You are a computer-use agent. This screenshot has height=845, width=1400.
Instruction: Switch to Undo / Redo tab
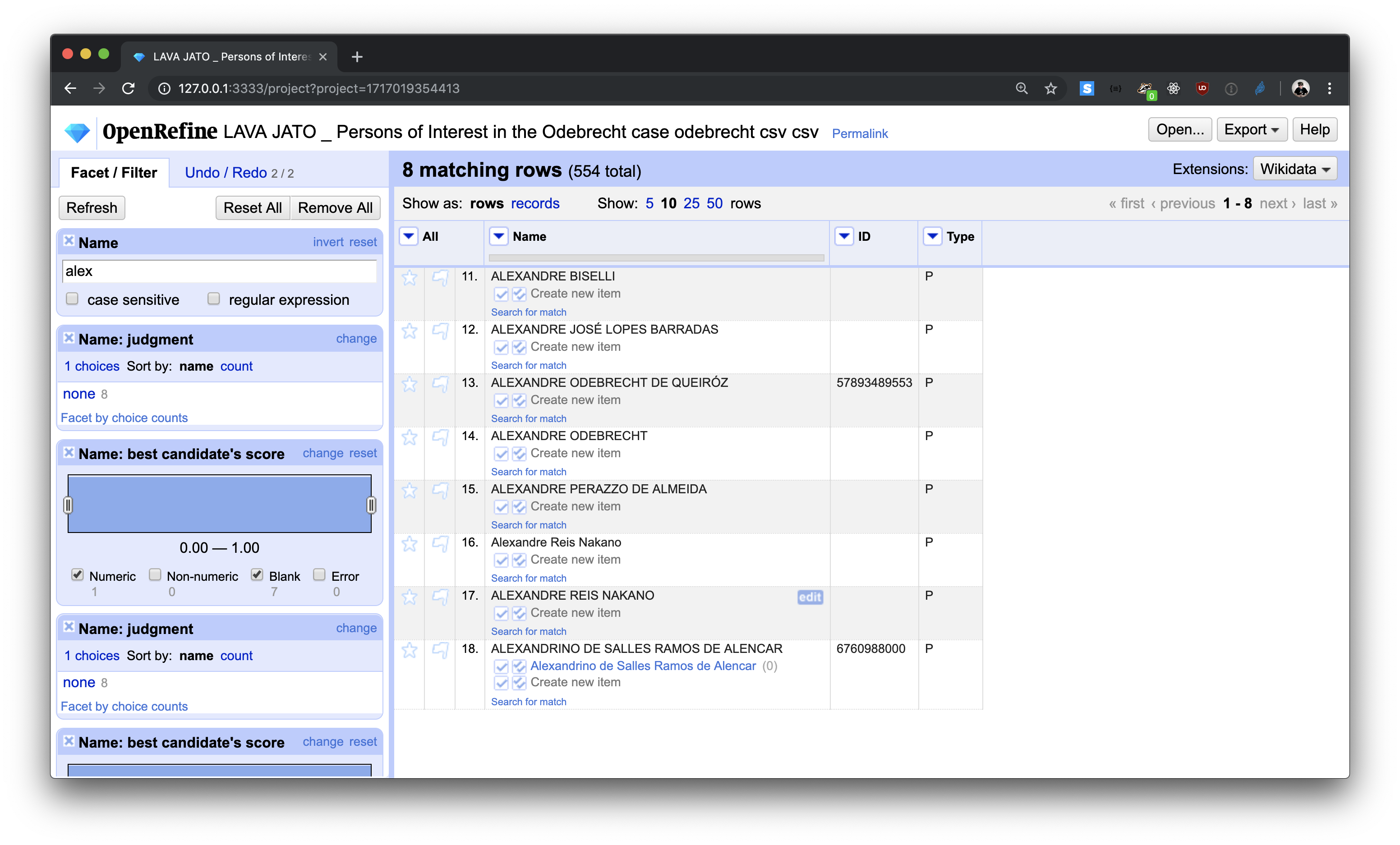tap(239, 173)
